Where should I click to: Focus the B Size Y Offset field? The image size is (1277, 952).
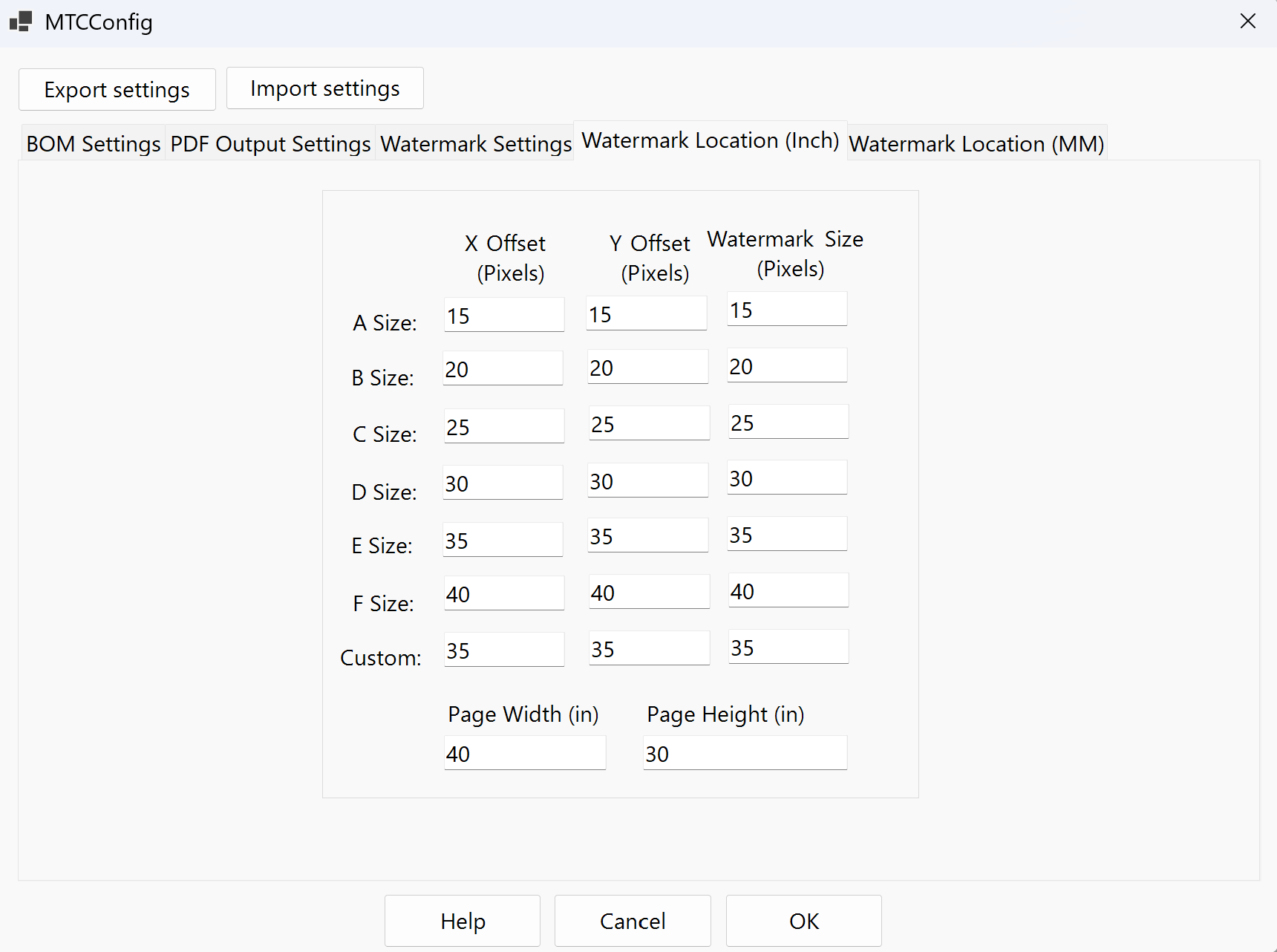(648, 367)
